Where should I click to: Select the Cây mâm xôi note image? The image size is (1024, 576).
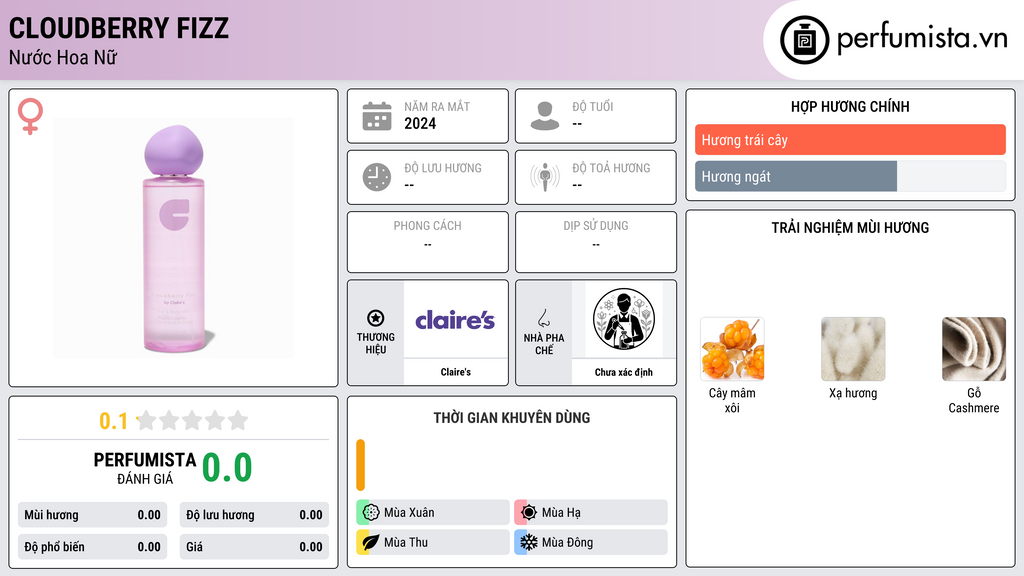pyautogui.click(x=732, y=349)
